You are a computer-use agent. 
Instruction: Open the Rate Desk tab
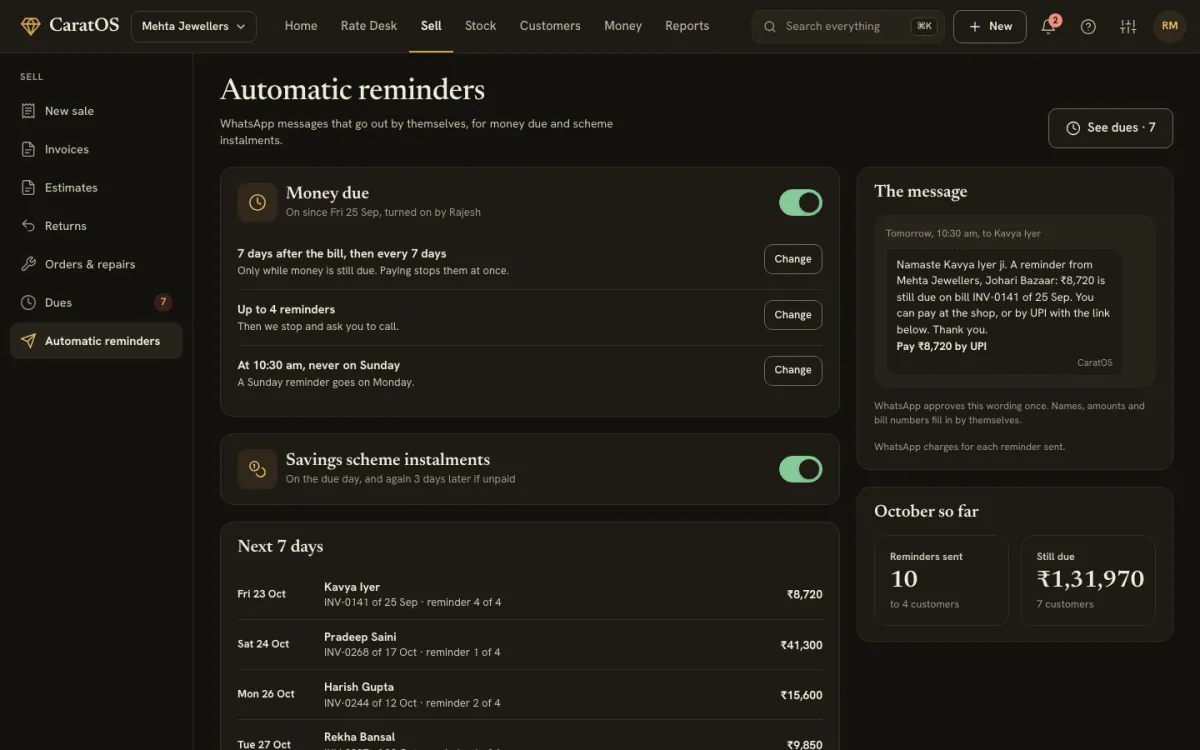369,26
